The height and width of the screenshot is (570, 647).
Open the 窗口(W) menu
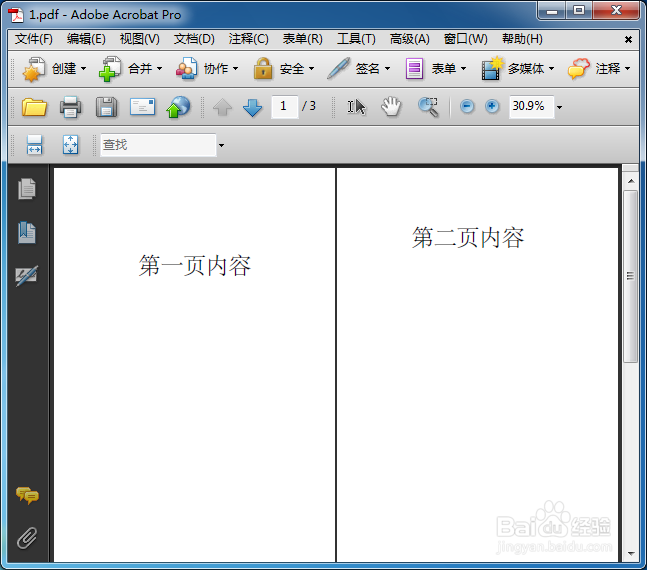465,39
